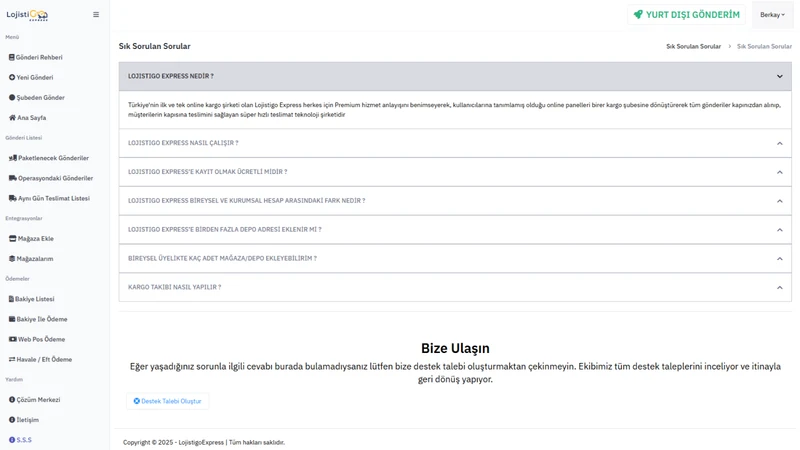The height and width of the screenshot is (450, 800).
Task: Expand chevron for Bireysel ve Kurumsal Hesap question
Action: (x=780, y=201)
